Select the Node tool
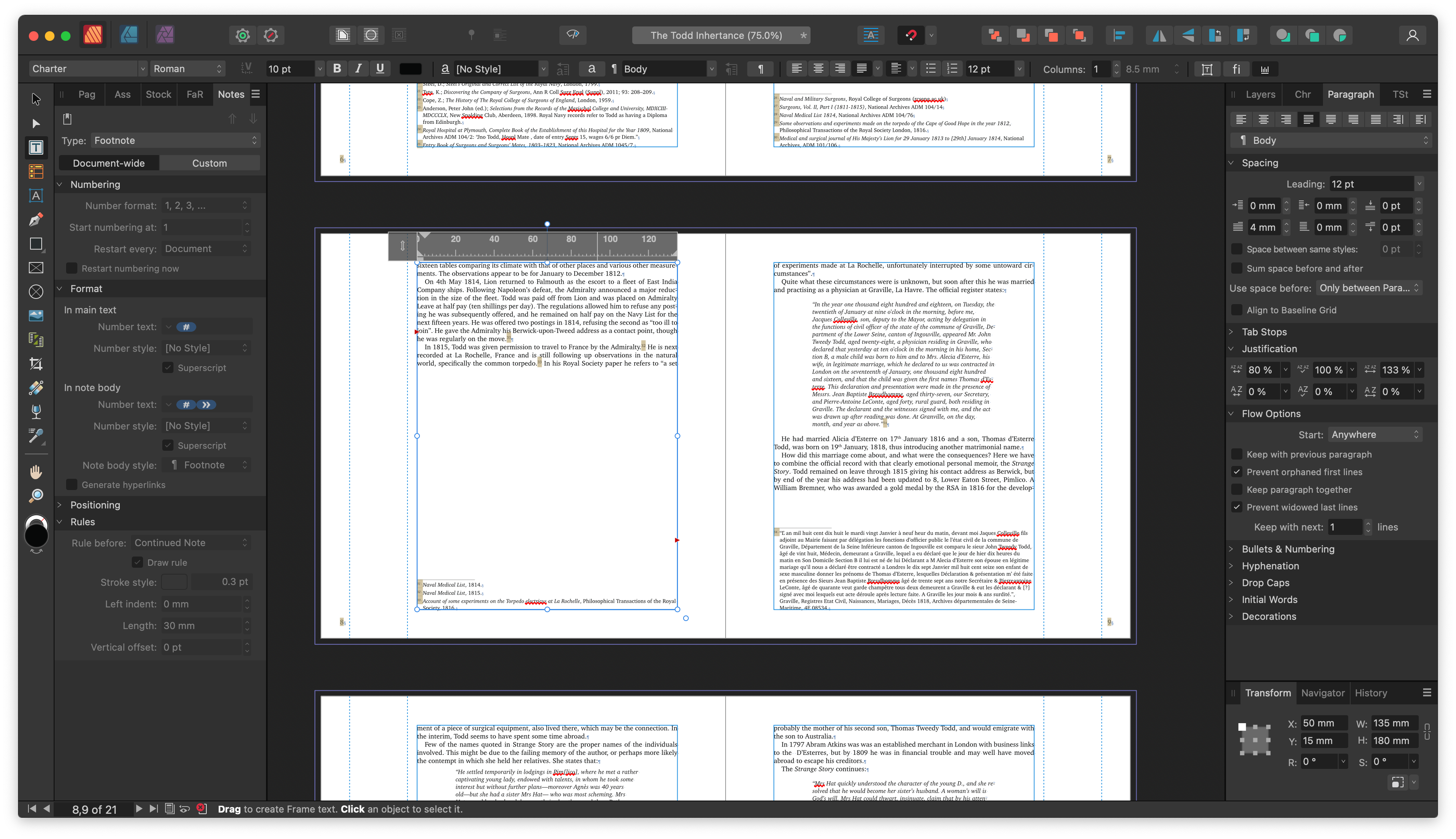Screen dimensions: 1456x839 point(36,123)
